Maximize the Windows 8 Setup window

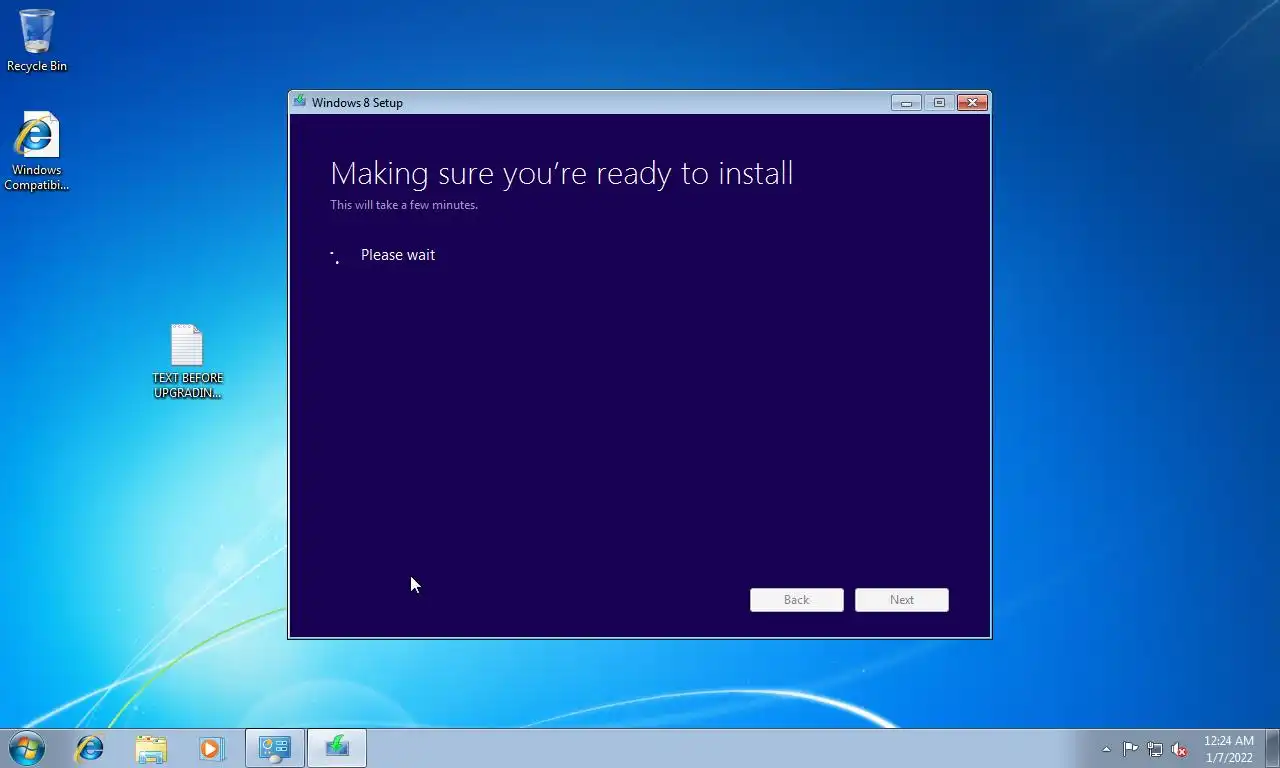click(x=939, y=102)
